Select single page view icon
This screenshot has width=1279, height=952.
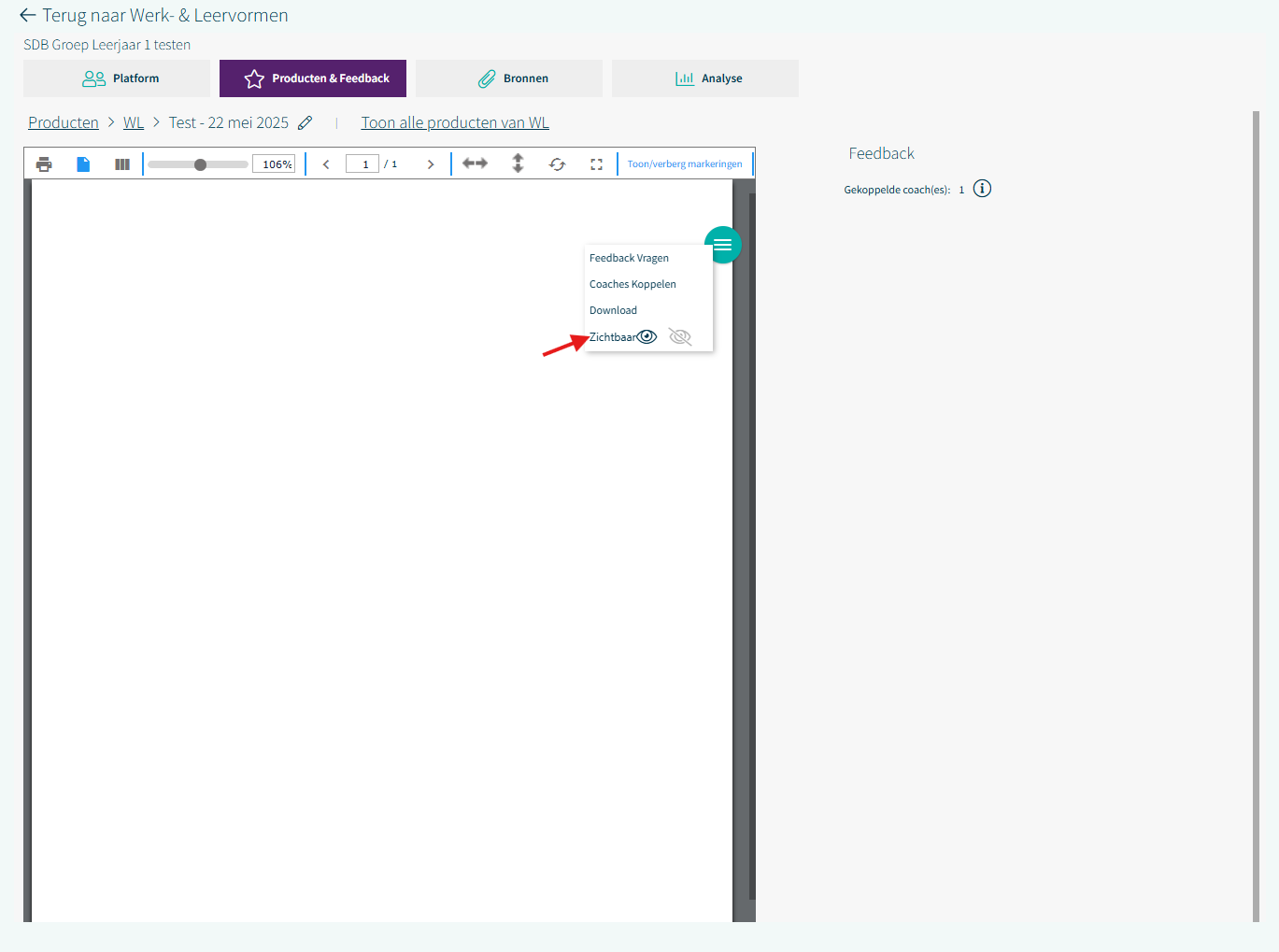click(x=83, y=164)
